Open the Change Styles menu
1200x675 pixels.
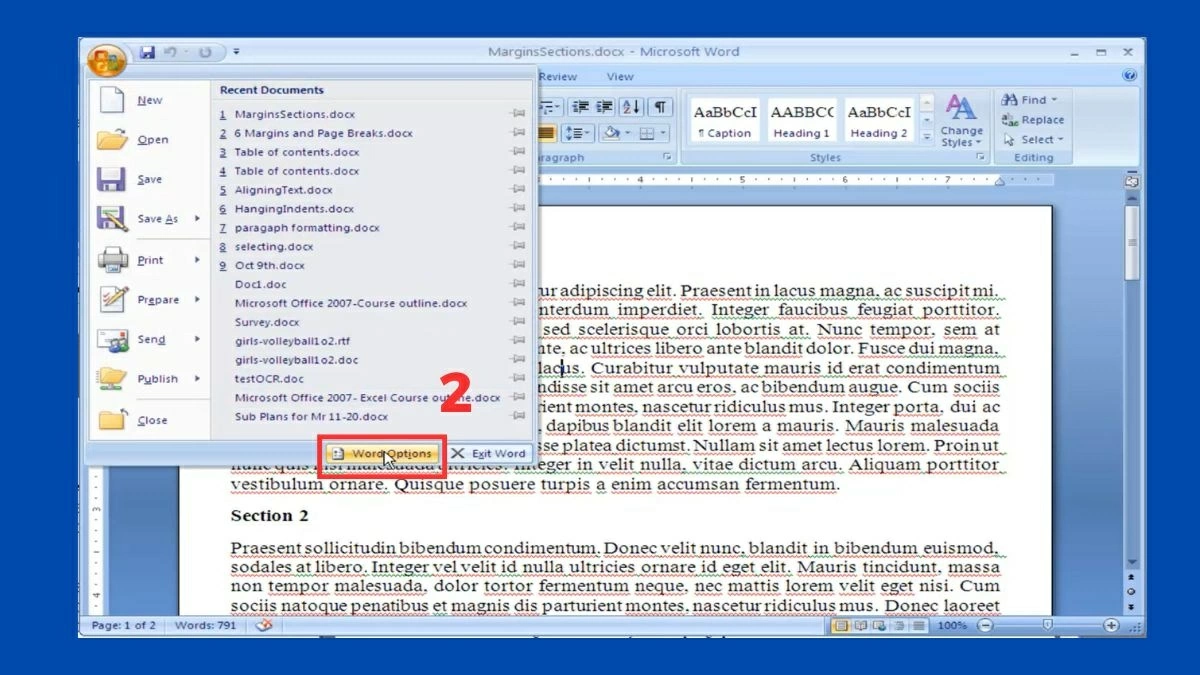[962, 121]
